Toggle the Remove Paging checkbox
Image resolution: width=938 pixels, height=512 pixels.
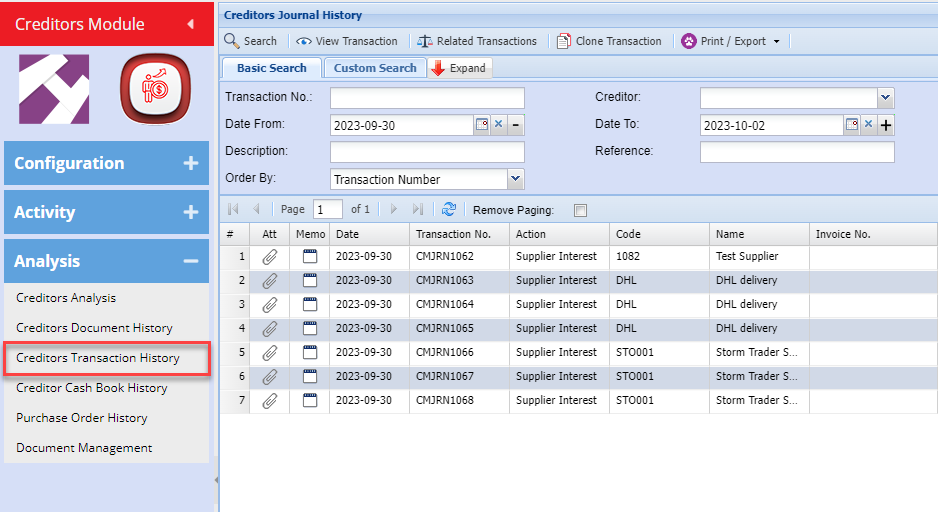coord(581,210)
